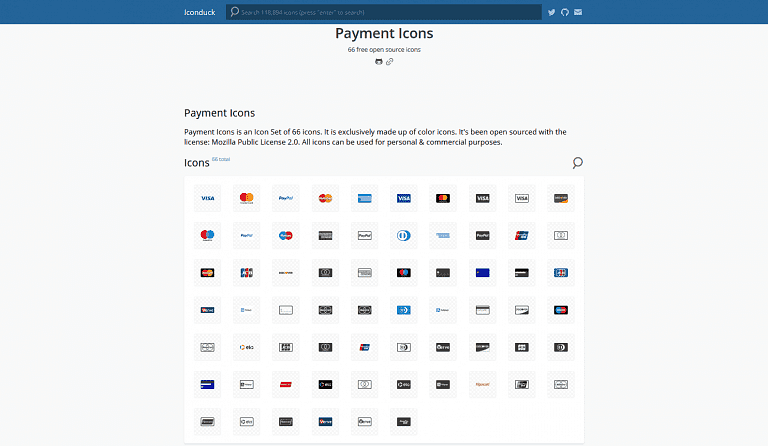Click the magnifier icon beside Icons heading

[577, 163]
